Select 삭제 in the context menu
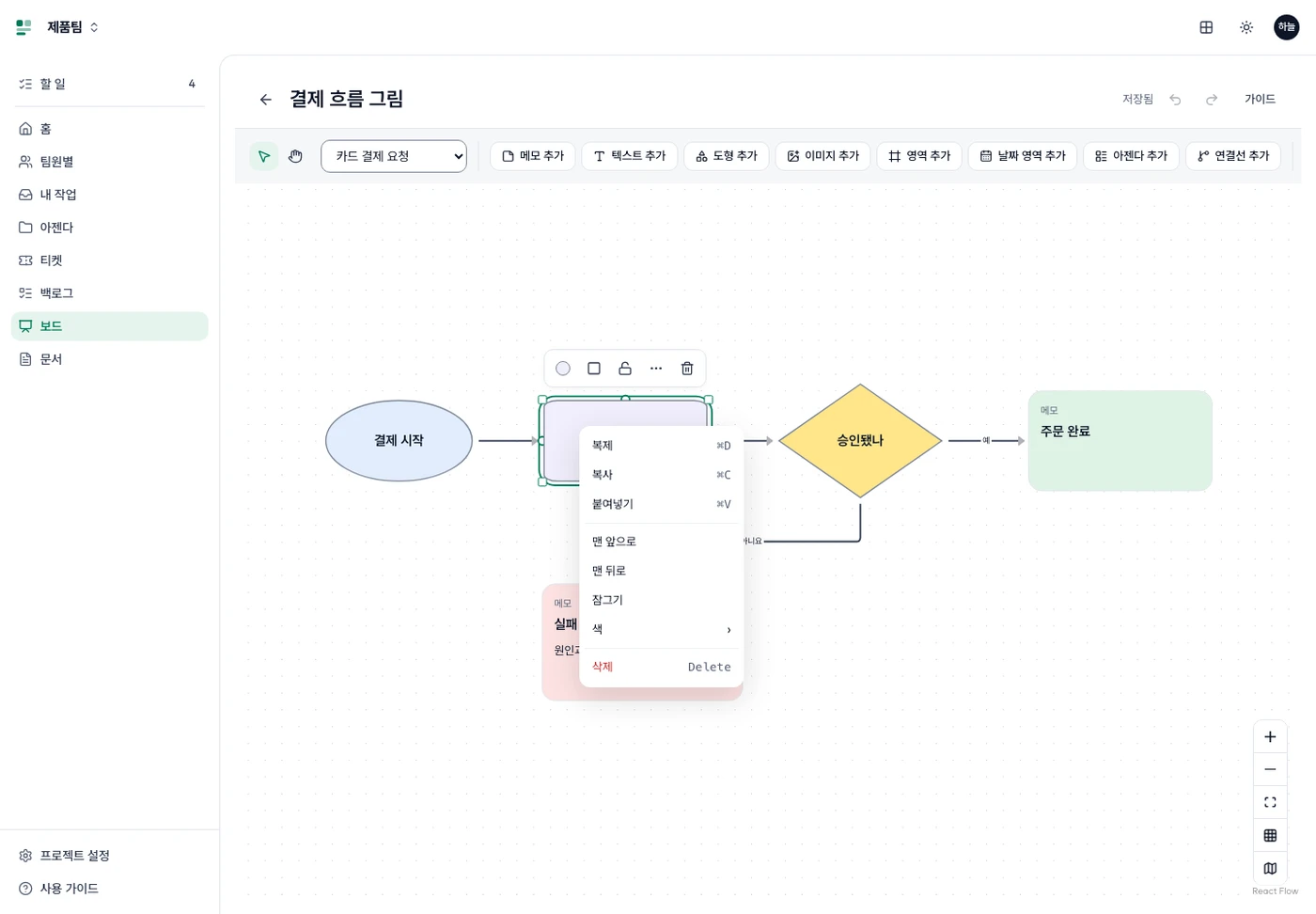This screenshot has height=914, width=1316. (x=661, y=667)
